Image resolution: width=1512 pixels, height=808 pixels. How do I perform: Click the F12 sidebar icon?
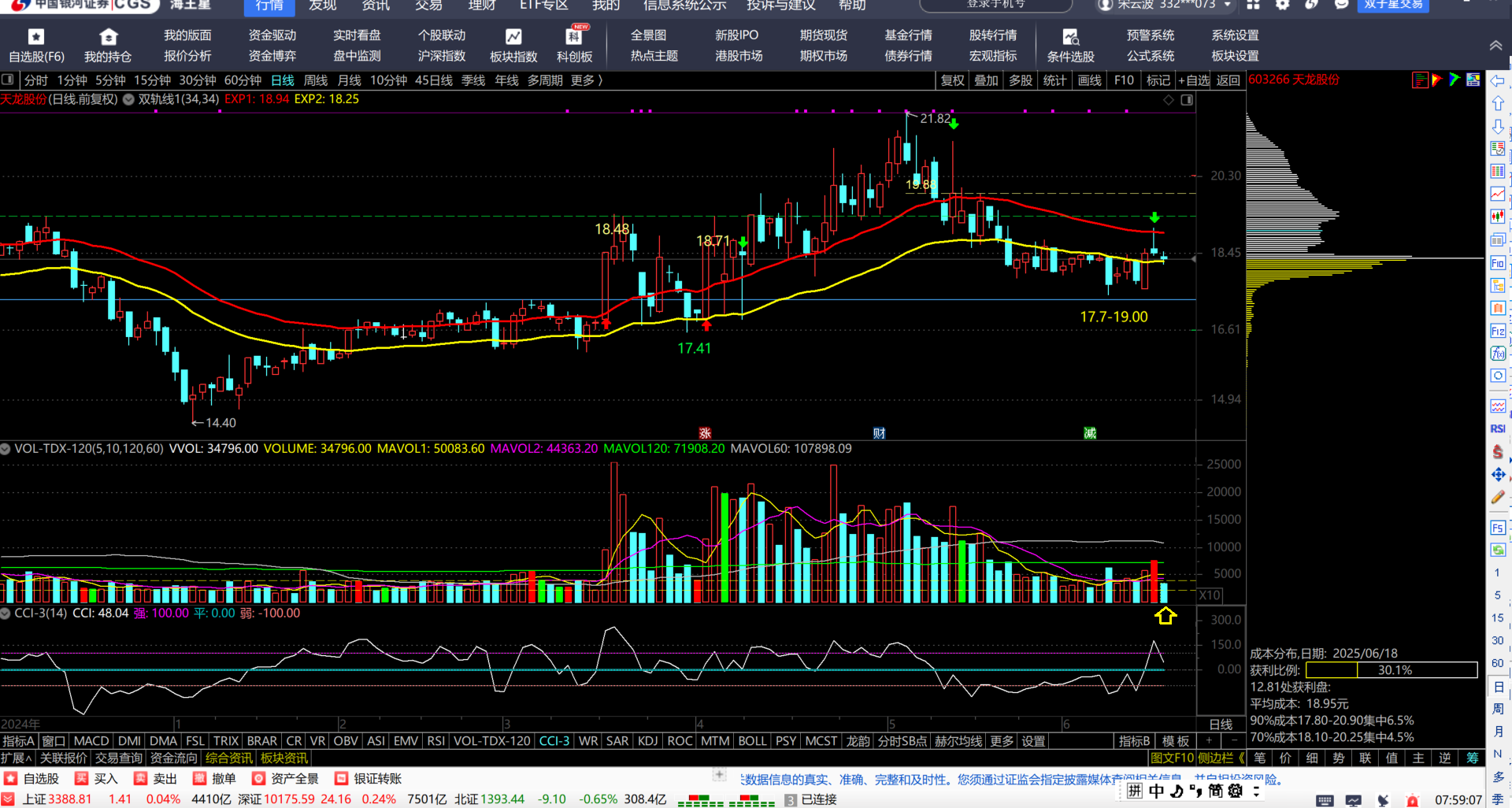[1498, 331]
